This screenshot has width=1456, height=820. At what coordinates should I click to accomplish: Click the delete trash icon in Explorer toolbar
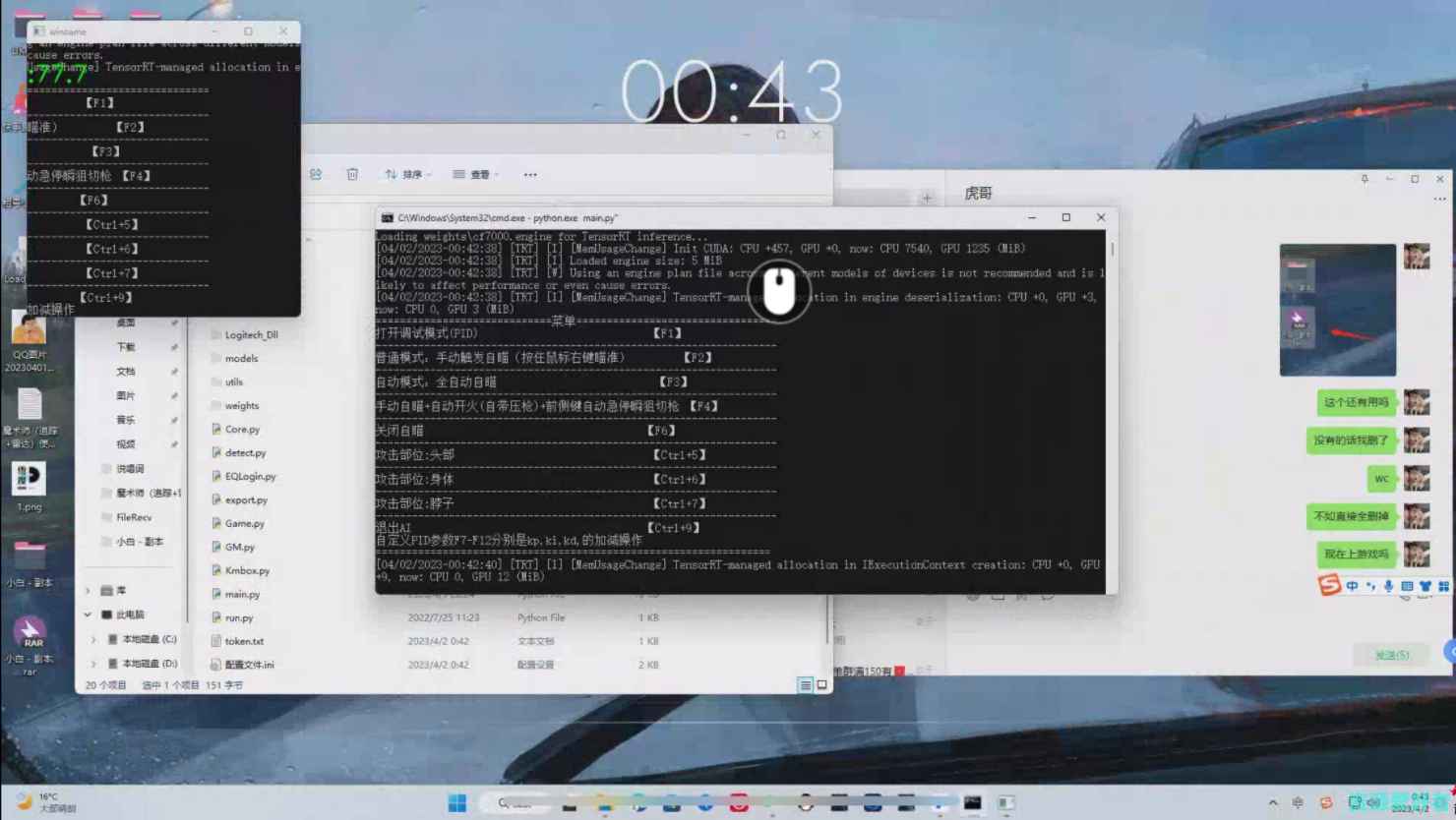click(352, 174)
